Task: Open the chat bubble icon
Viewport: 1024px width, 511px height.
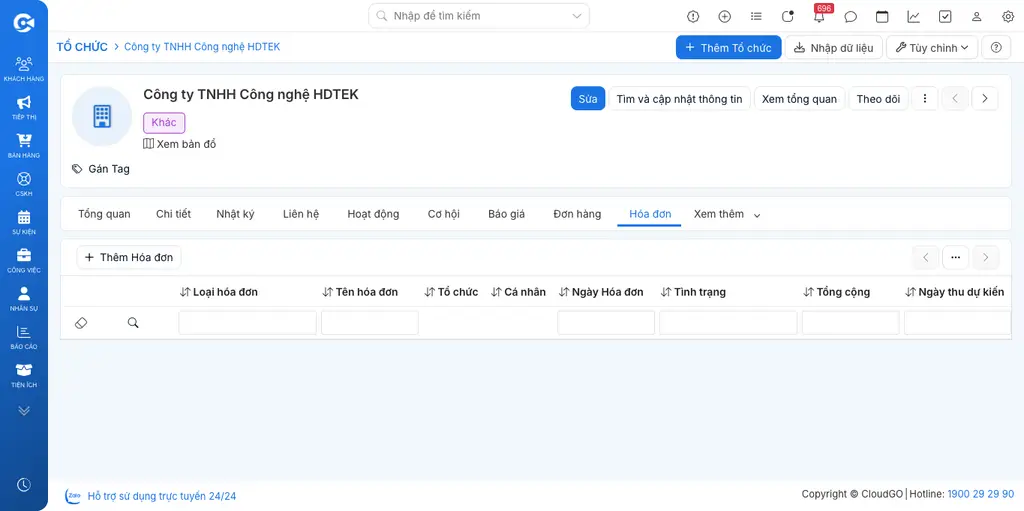Action: (x=850, y=16)
